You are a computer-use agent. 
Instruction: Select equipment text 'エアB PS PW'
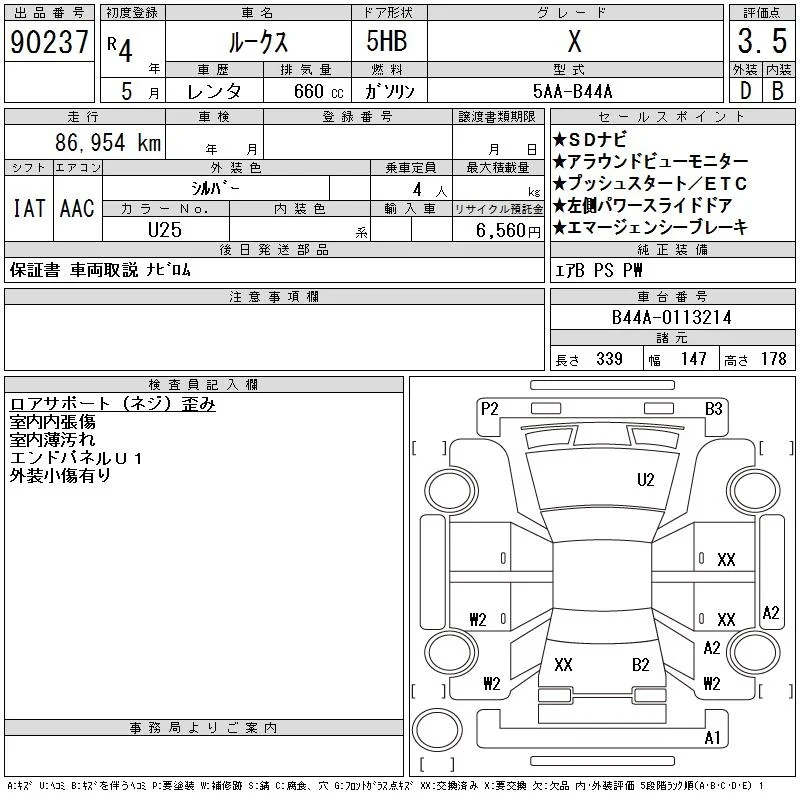[x=598, y=270]
